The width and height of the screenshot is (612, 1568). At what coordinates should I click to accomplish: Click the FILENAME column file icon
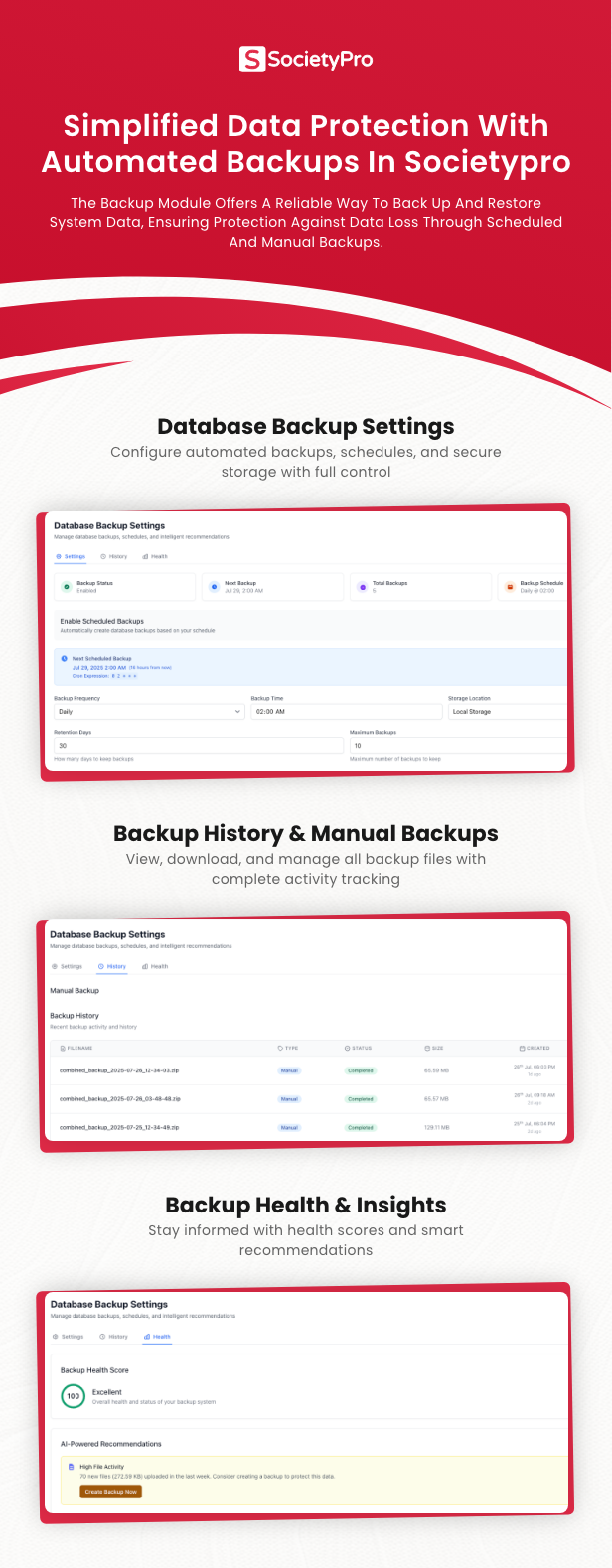coord(63,1048)
